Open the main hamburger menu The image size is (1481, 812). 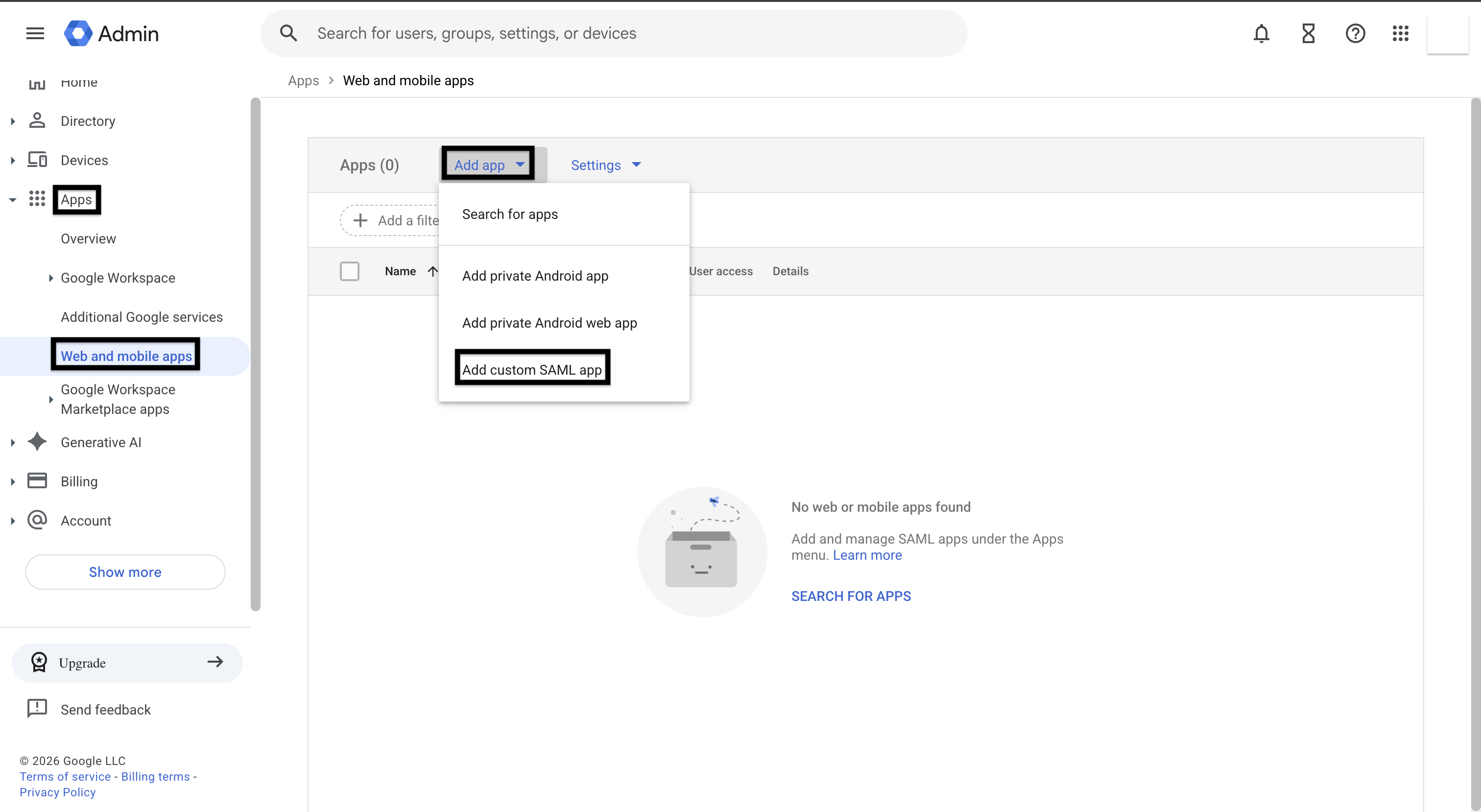coord(35,33)
